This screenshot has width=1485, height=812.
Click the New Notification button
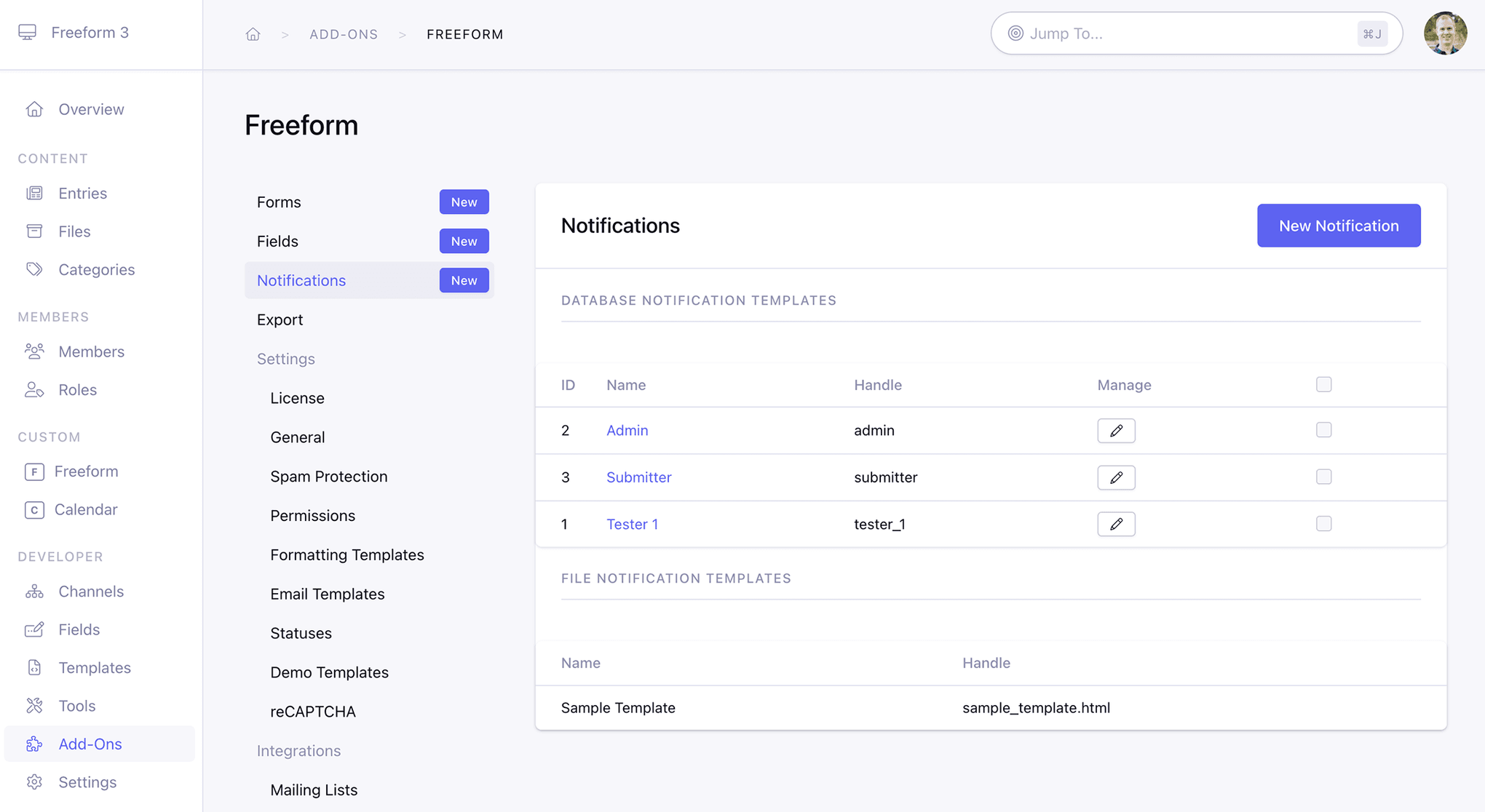[1338, 226]
